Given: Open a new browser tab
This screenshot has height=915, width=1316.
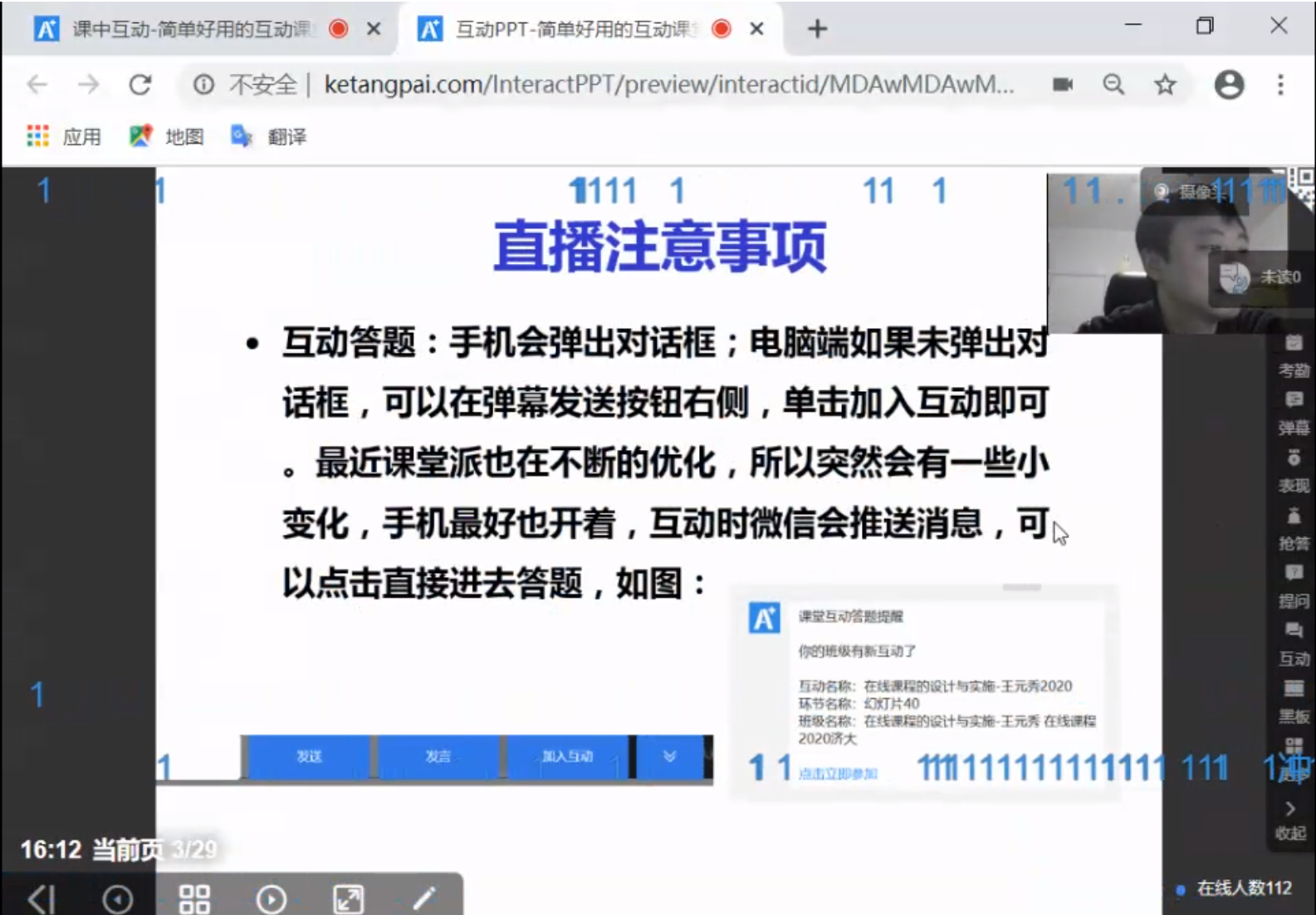Looking at the screenshot, I should [817, 29].
